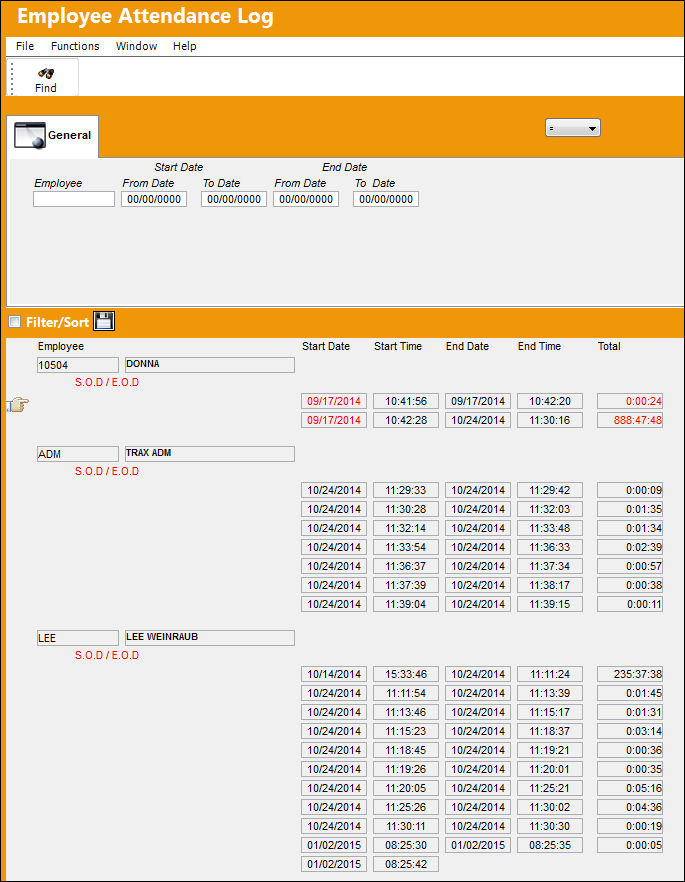Click the End Date column header
Screen dimensions: 685x882
467,346
